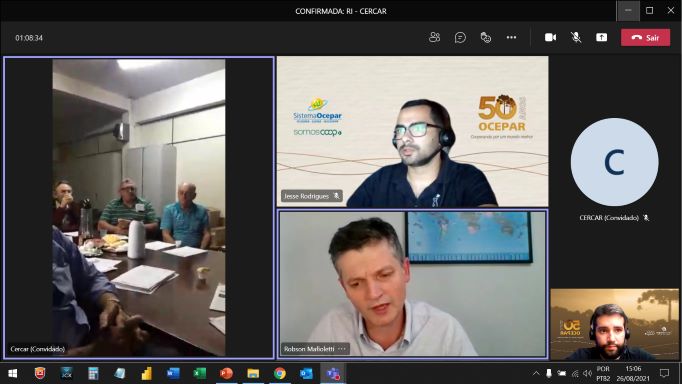Click the CERCAR avatar circle with letter C

point(614,162)
